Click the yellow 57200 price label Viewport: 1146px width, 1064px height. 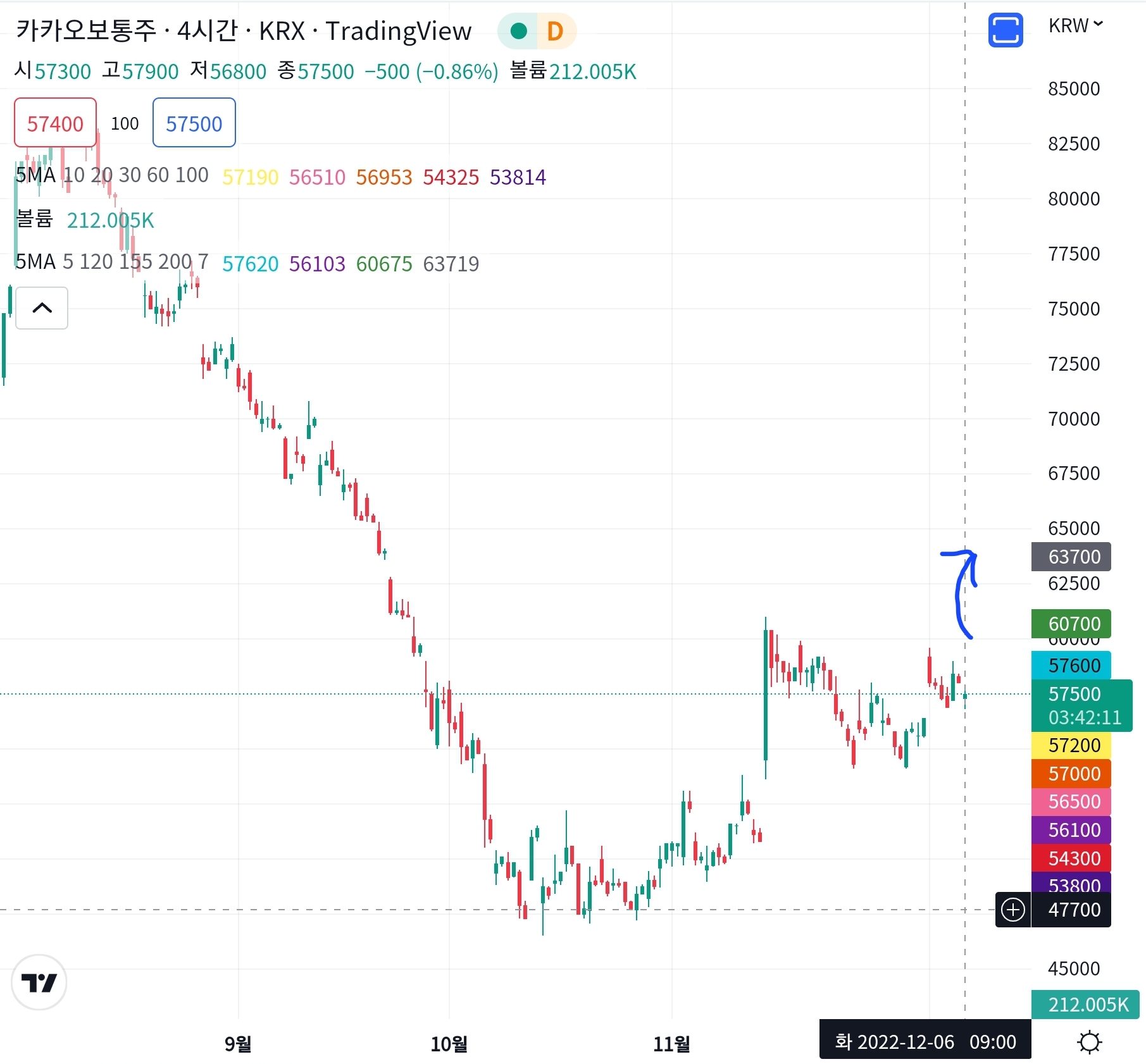[x=1071, y=745]
